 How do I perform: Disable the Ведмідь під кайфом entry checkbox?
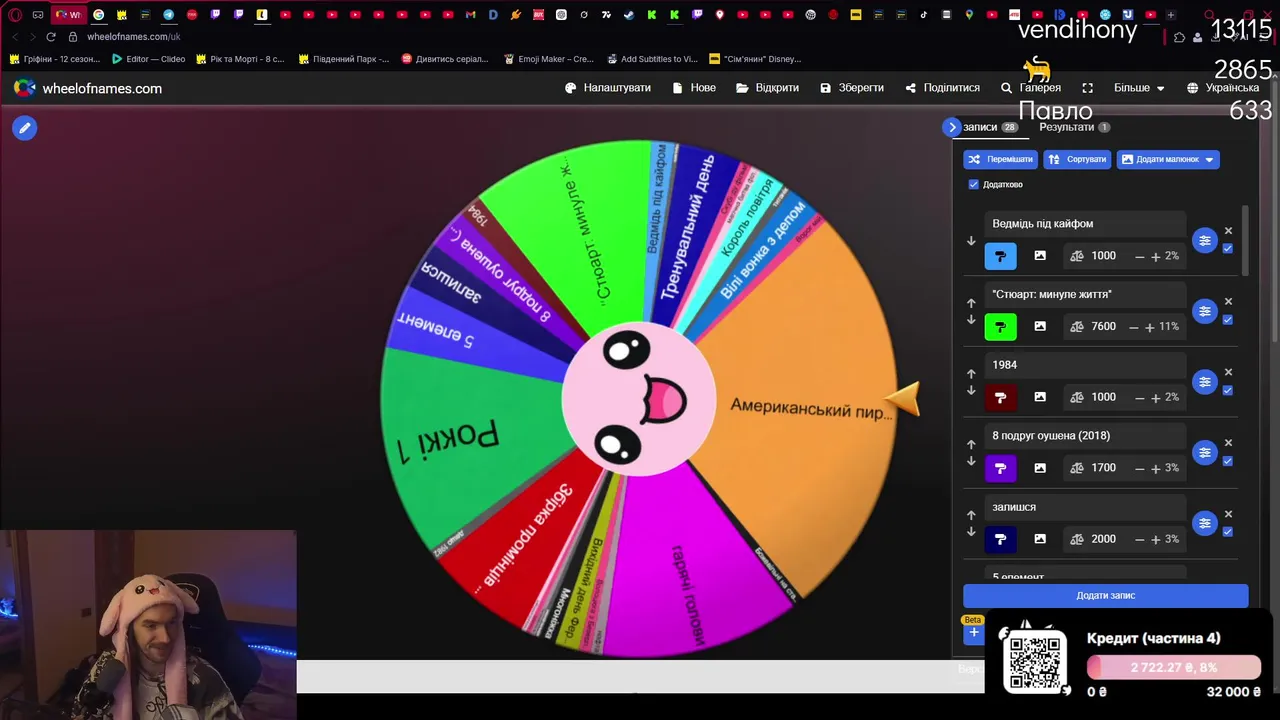tap(1228, 249)
